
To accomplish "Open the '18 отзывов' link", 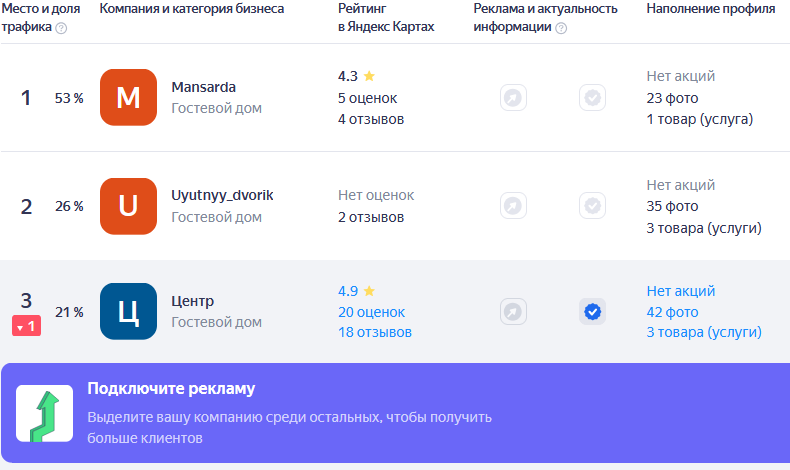I will click(x=375, y=332).
